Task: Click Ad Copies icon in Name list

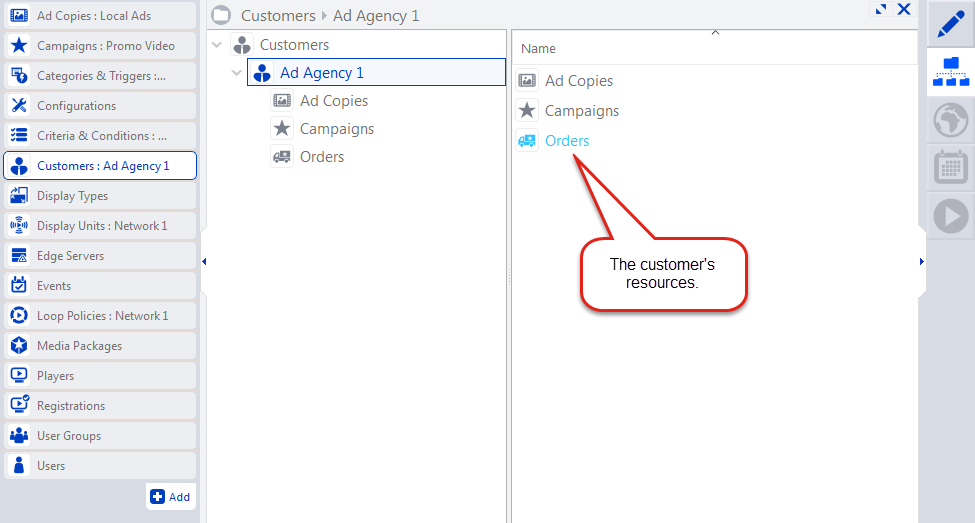Action: pyautogui.click(x=527, y=81)
